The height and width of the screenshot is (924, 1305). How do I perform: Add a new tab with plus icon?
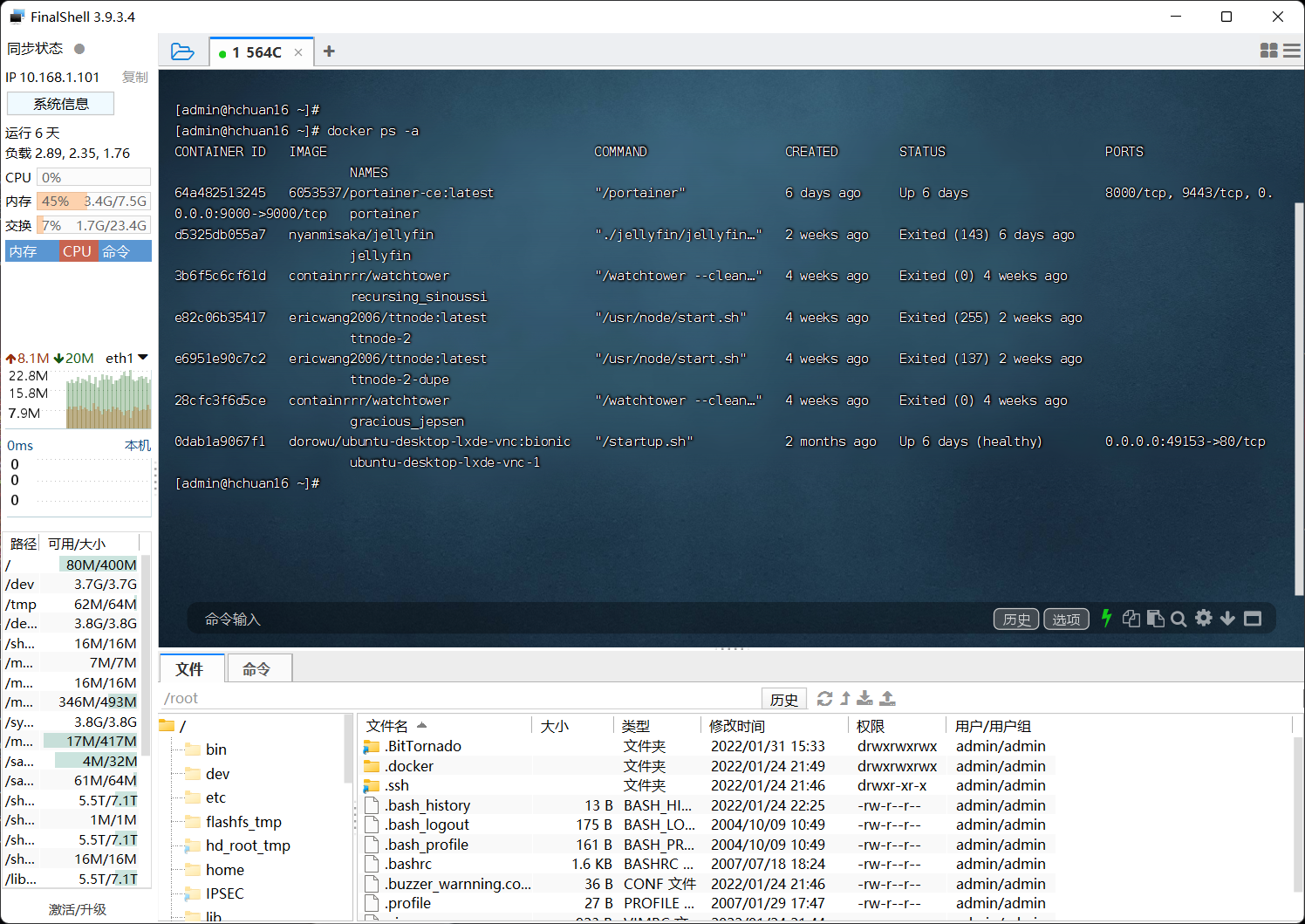(x=329, y=51)
